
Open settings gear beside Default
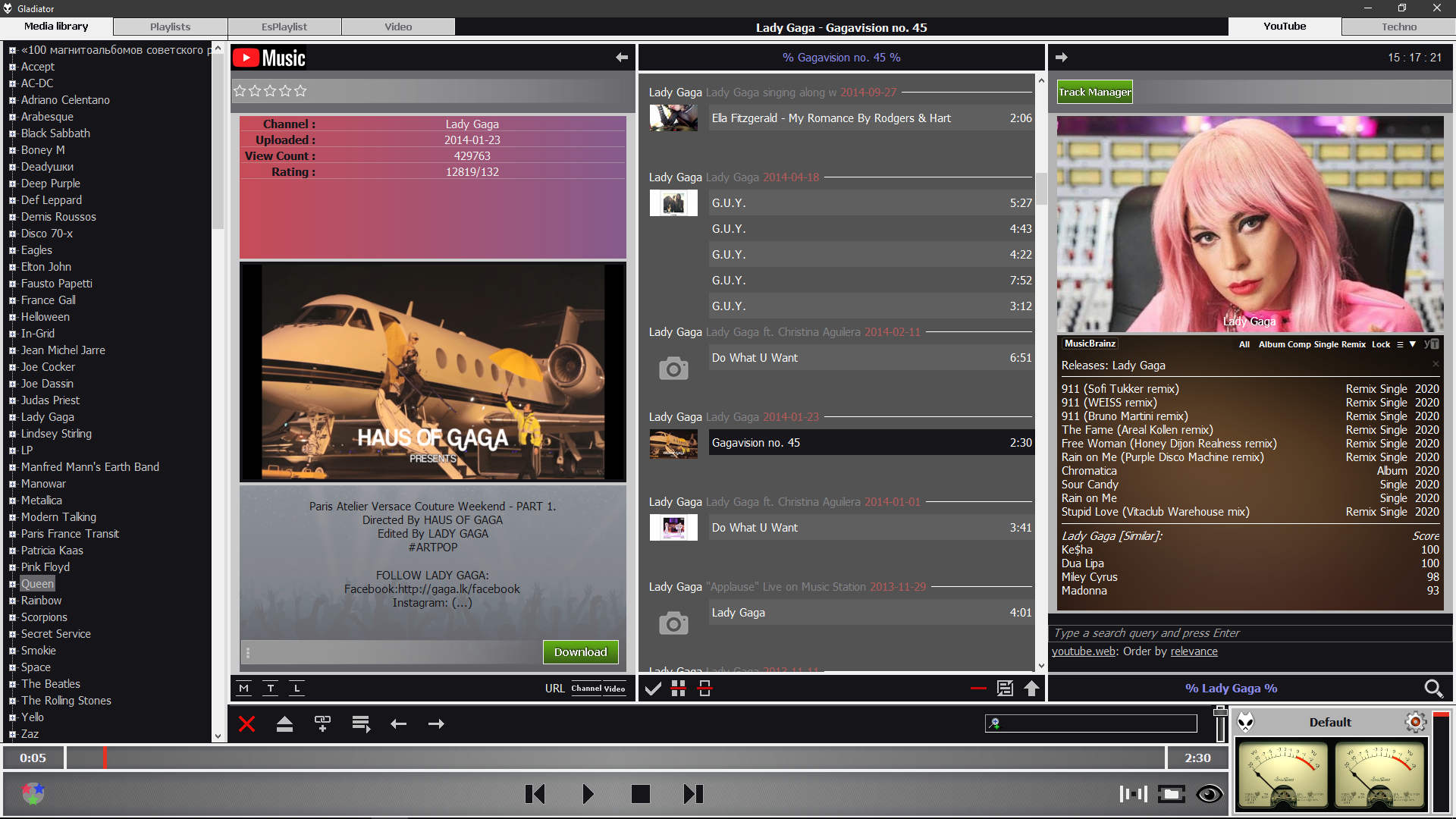pos(1415,722)
